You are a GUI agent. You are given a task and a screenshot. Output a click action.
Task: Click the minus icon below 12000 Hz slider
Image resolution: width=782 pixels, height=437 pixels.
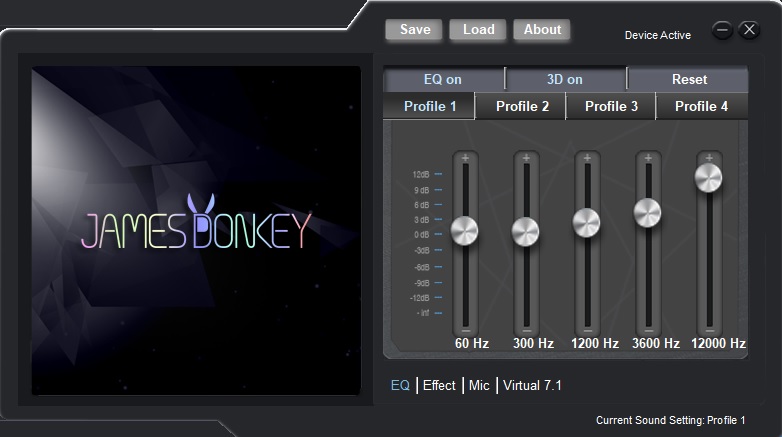coord(710,331)
